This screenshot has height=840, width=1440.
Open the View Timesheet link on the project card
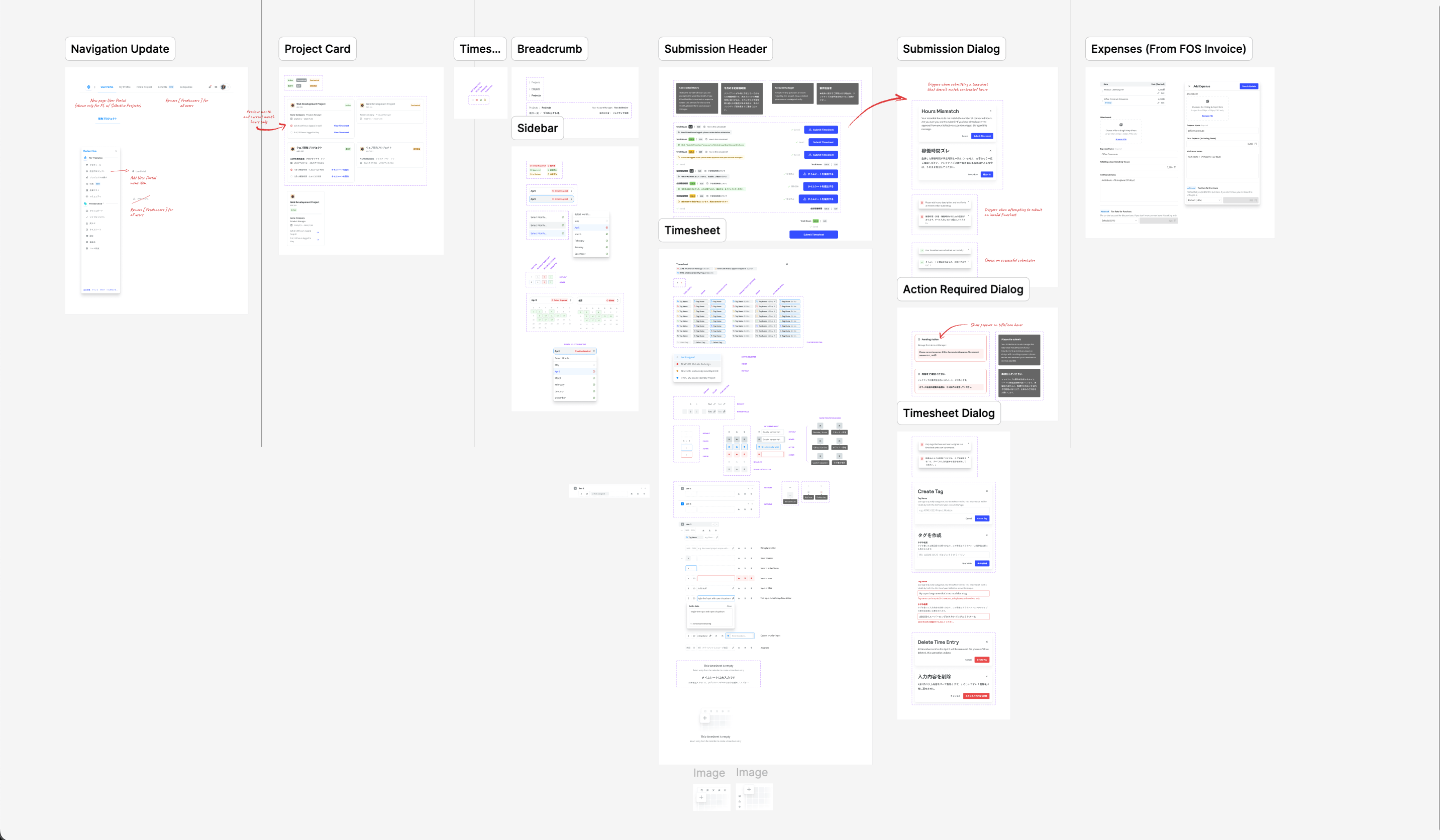tap(342, 126)
